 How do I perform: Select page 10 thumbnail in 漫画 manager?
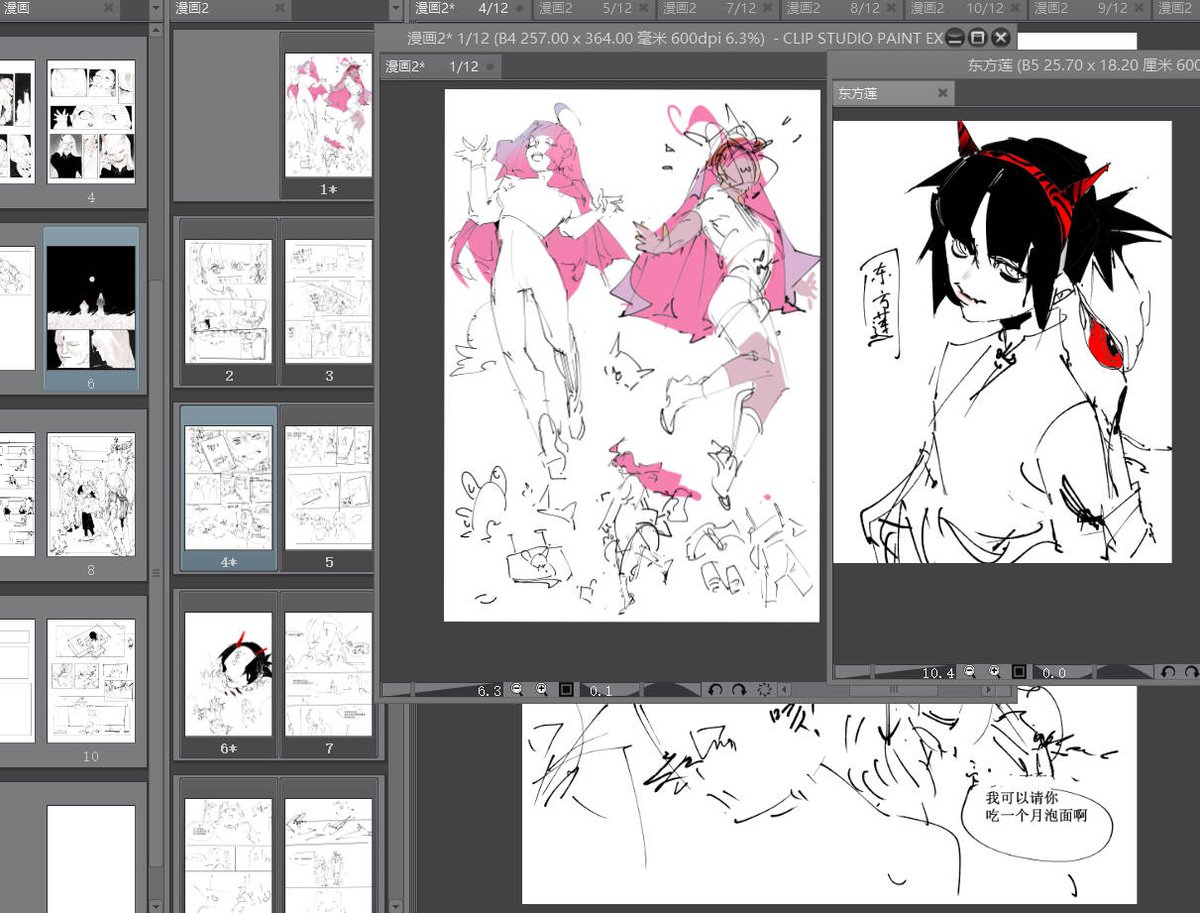coord(91,680)
